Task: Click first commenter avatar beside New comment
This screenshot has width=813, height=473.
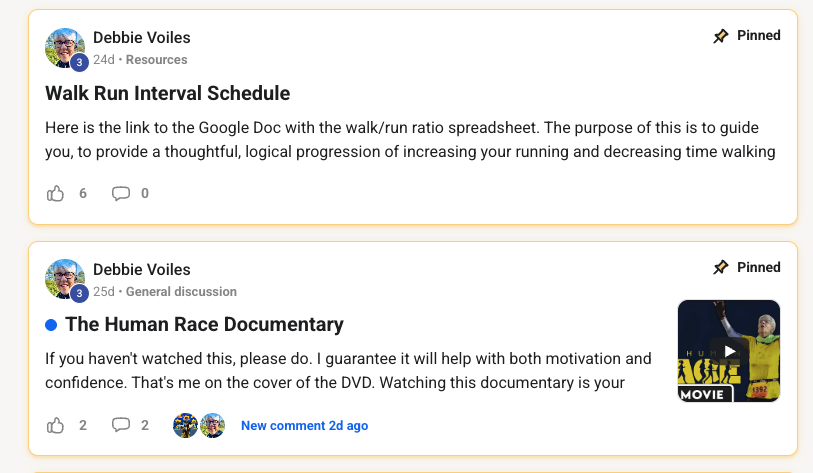Action: coord(185,425)
